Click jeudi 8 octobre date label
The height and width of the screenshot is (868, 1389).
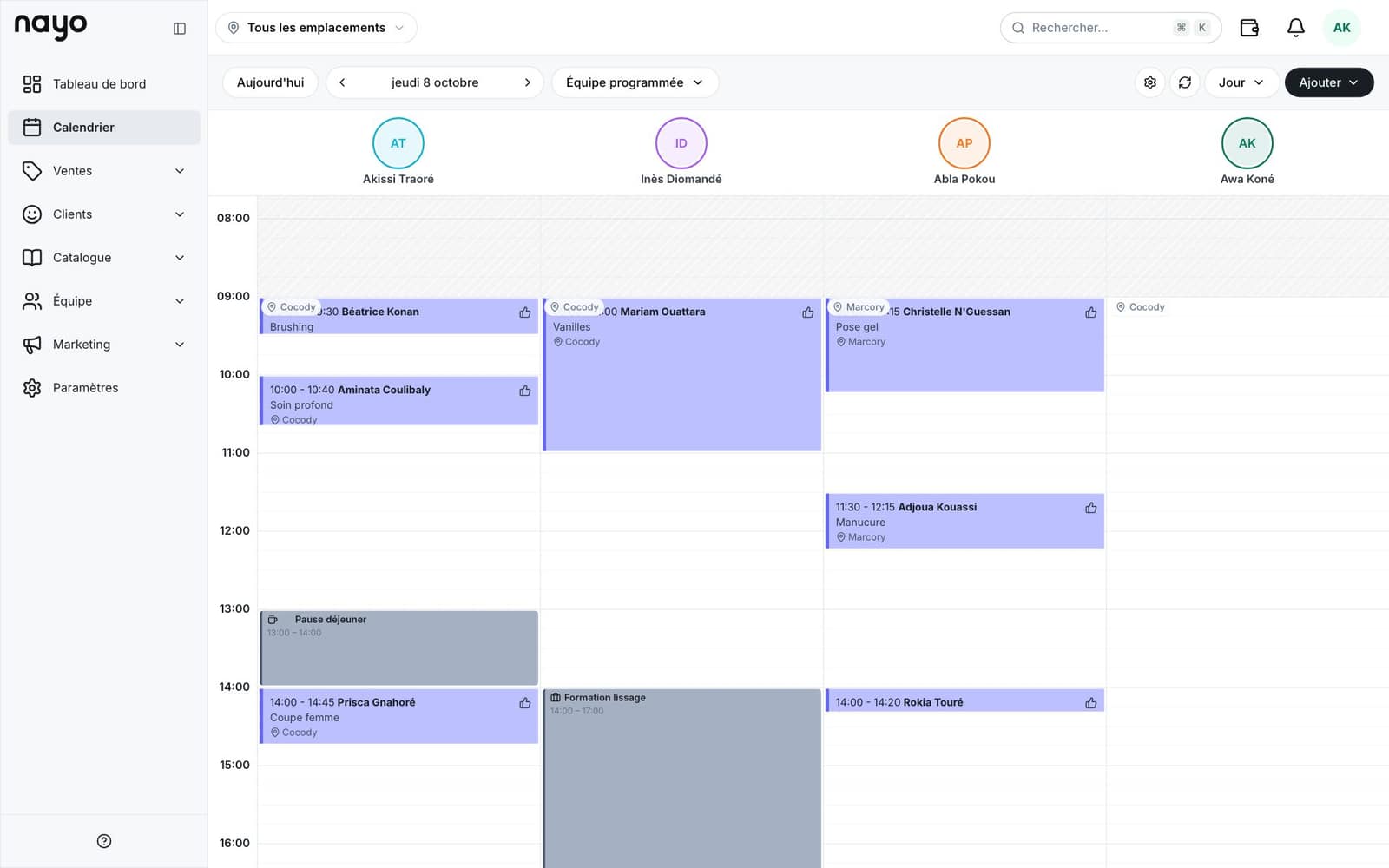434,82
